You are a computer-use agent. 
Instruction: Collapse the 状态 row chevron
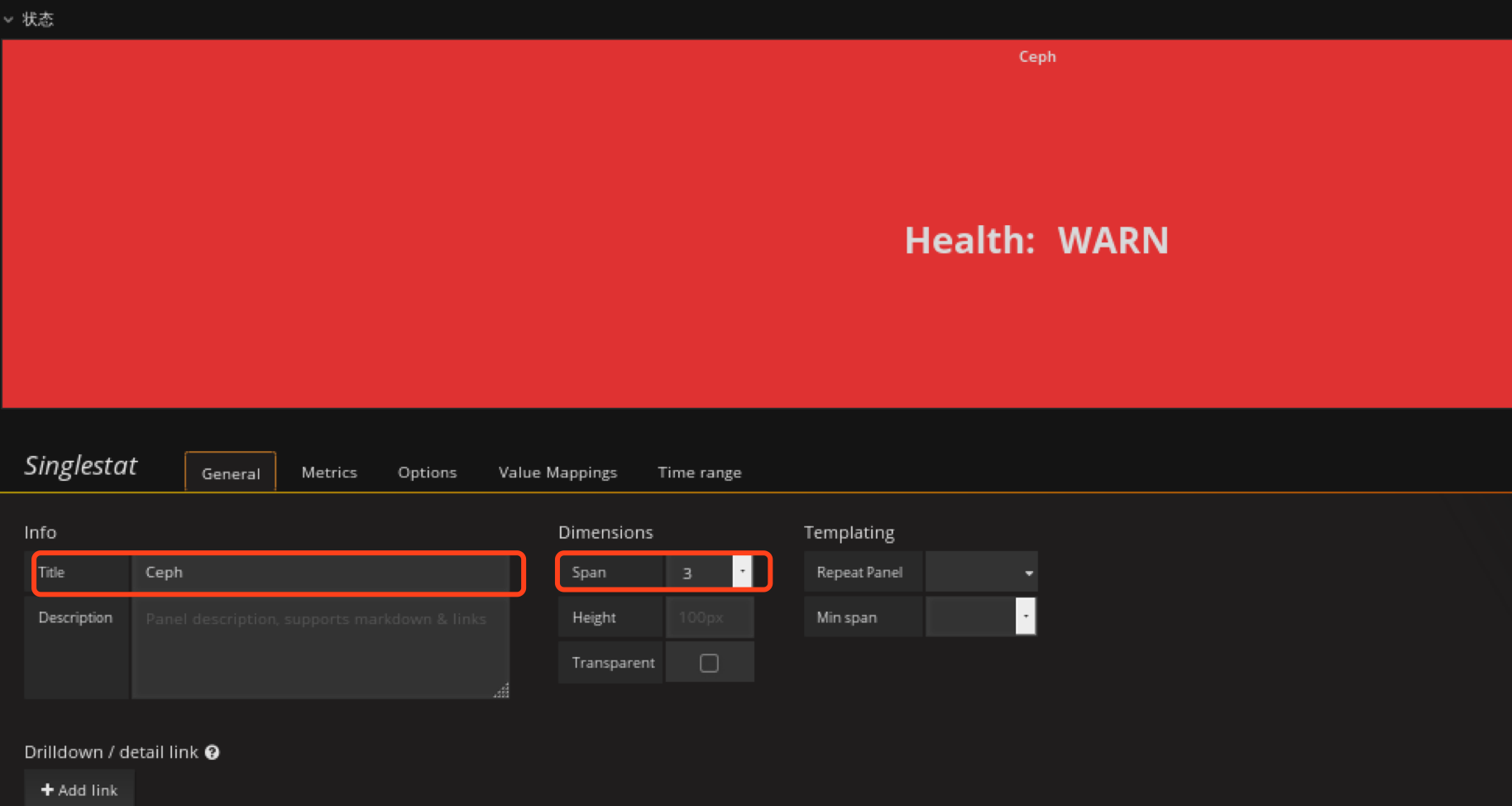8,19
